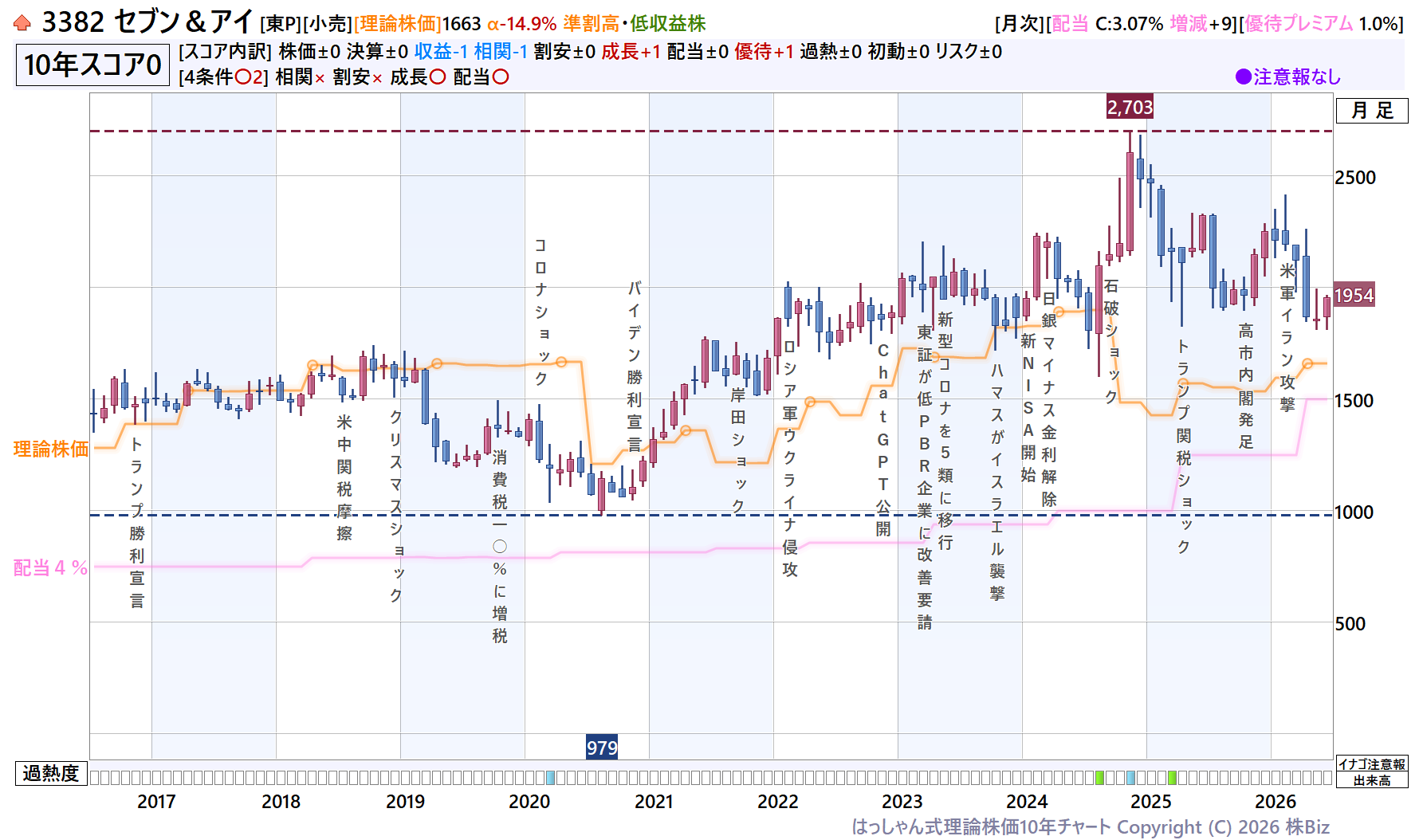Screen dimensions: 1419x840
Task: Click the 成長+1 score item
Action: (631, 52)
